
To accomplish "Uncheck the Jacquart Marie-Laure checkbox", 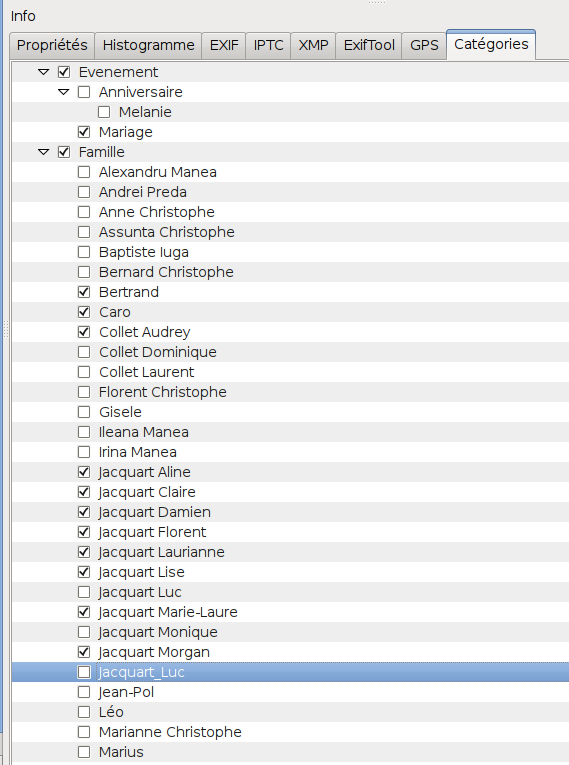I will pos(84,612).
